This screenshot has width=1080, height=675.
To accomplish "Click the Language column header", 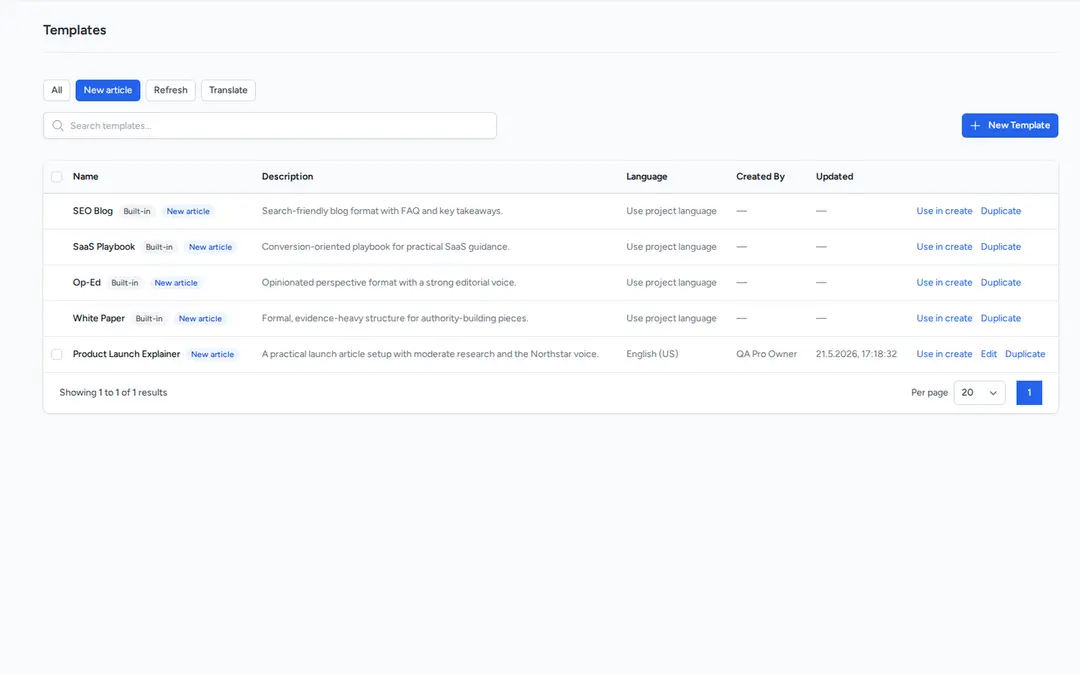I will tap(647, 176).
